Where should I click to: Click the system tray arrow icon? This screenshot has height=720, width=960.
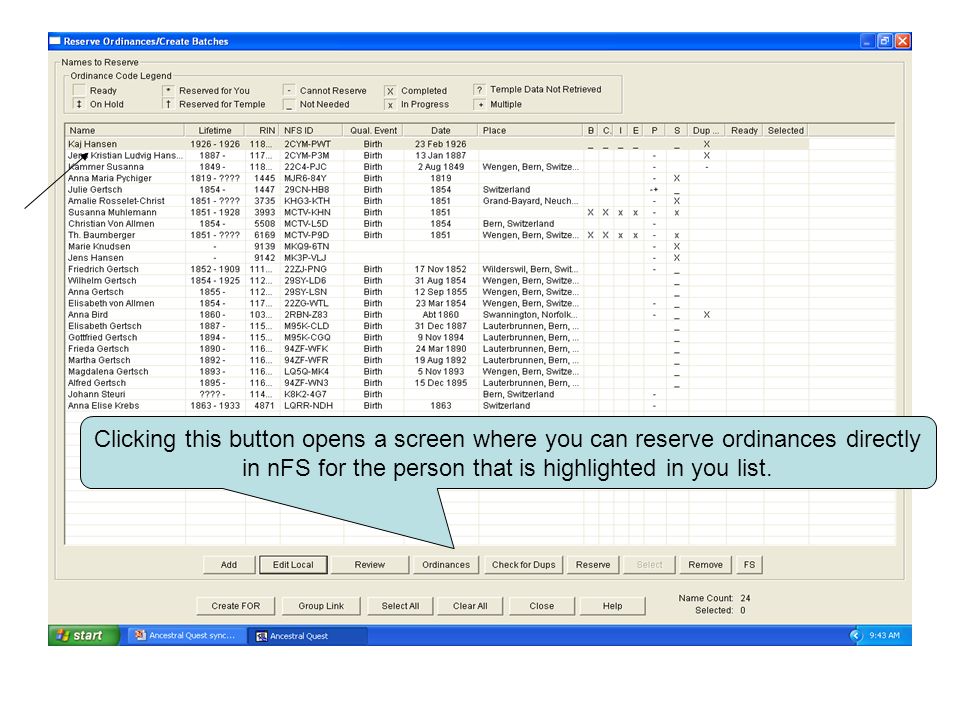click(855, 636)
